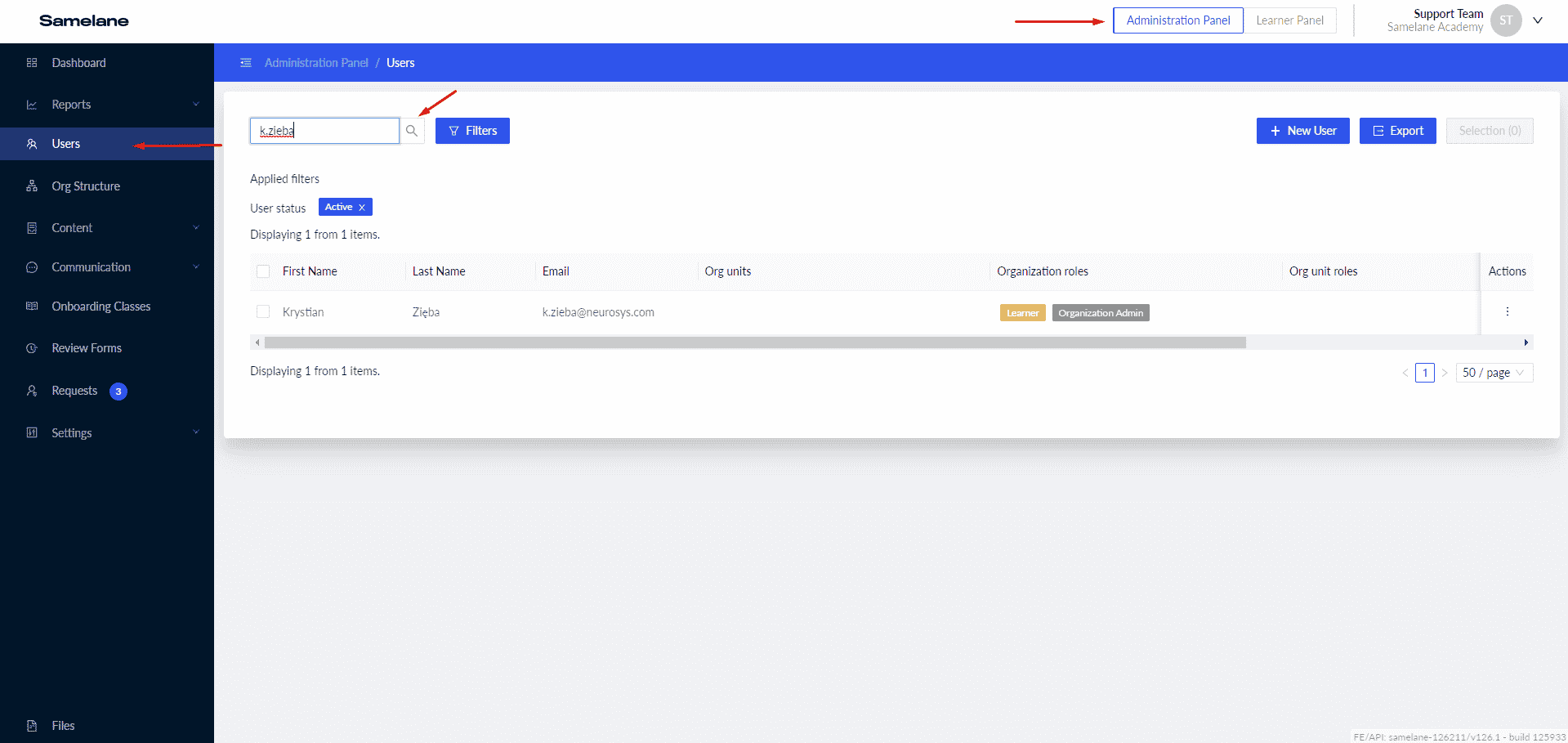Viewport: 1568px width, 743px height.
Task: Click the horizontal table scrollbar
Action: (755, 342)
